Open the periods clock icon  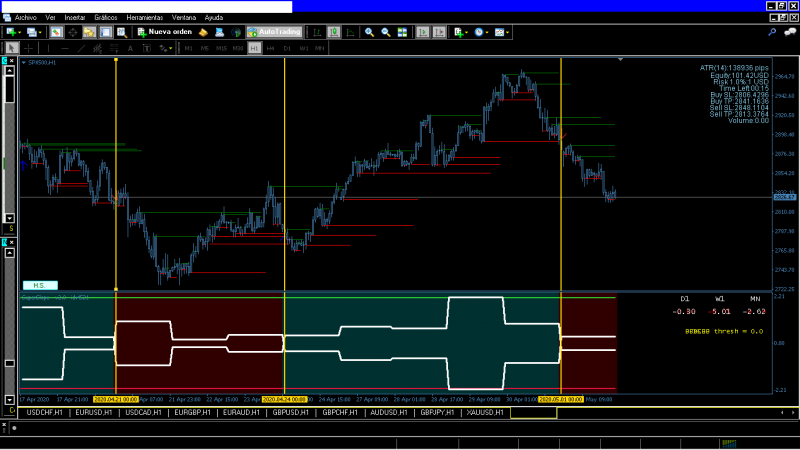pyautogui.click(x=479, y=32)
